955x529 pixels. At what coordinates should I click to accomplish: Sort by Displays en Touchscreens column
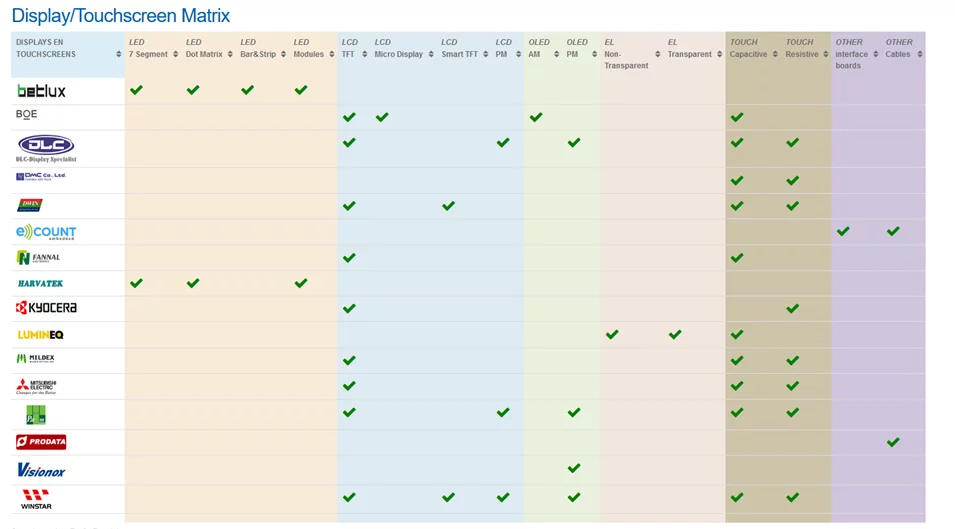coord(119,54)
